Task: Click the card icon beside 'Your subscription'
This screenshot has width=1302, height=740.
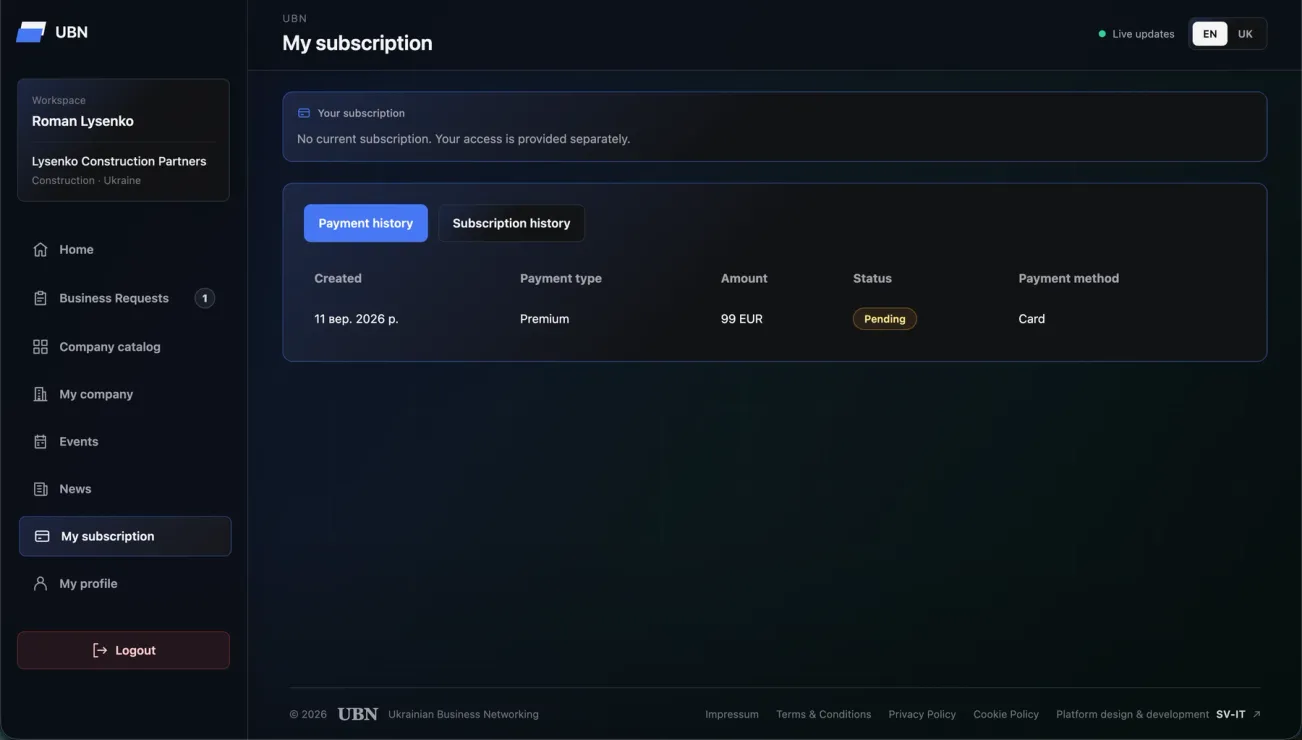Action: tap(304, 113)
